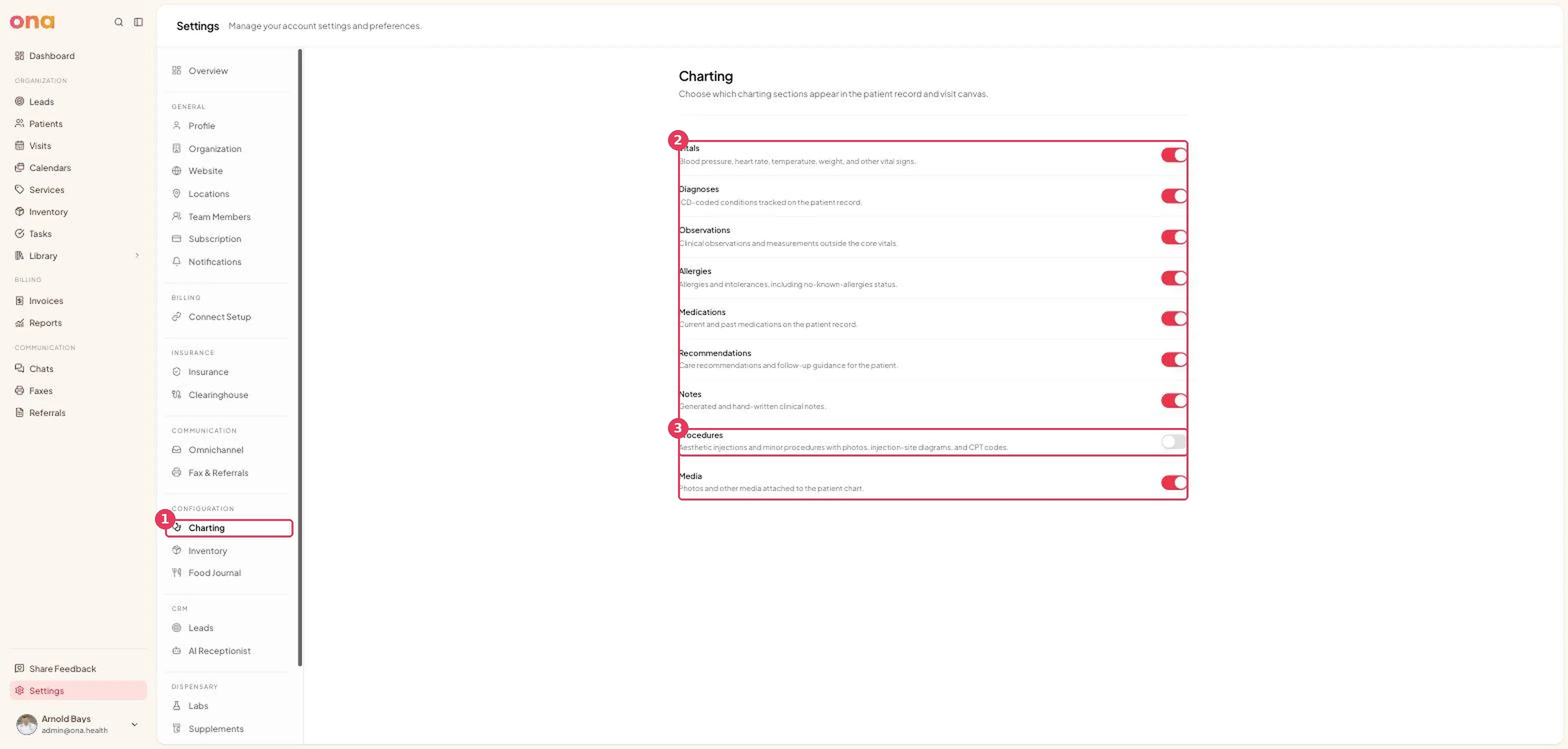Screen dimensions: 1568x749
Task: Open the Arnold Bays account dropdown chevron
Action: click(x=134, y=724)
